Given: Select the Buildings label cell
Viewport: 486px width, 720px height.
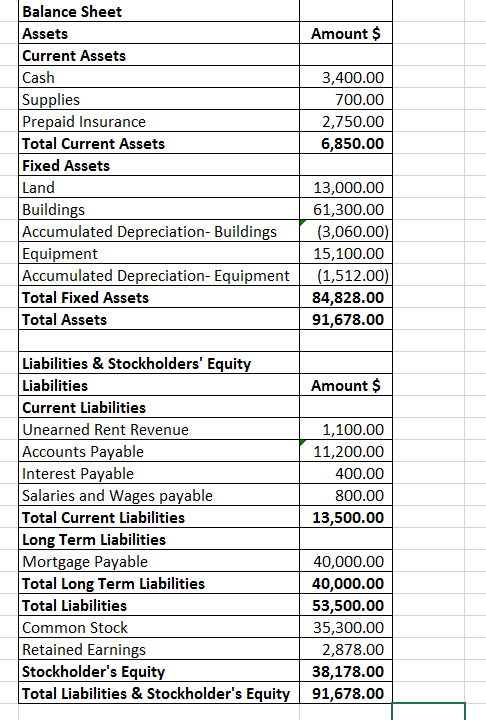Looking at the screenshot, I should click(159, 209).
